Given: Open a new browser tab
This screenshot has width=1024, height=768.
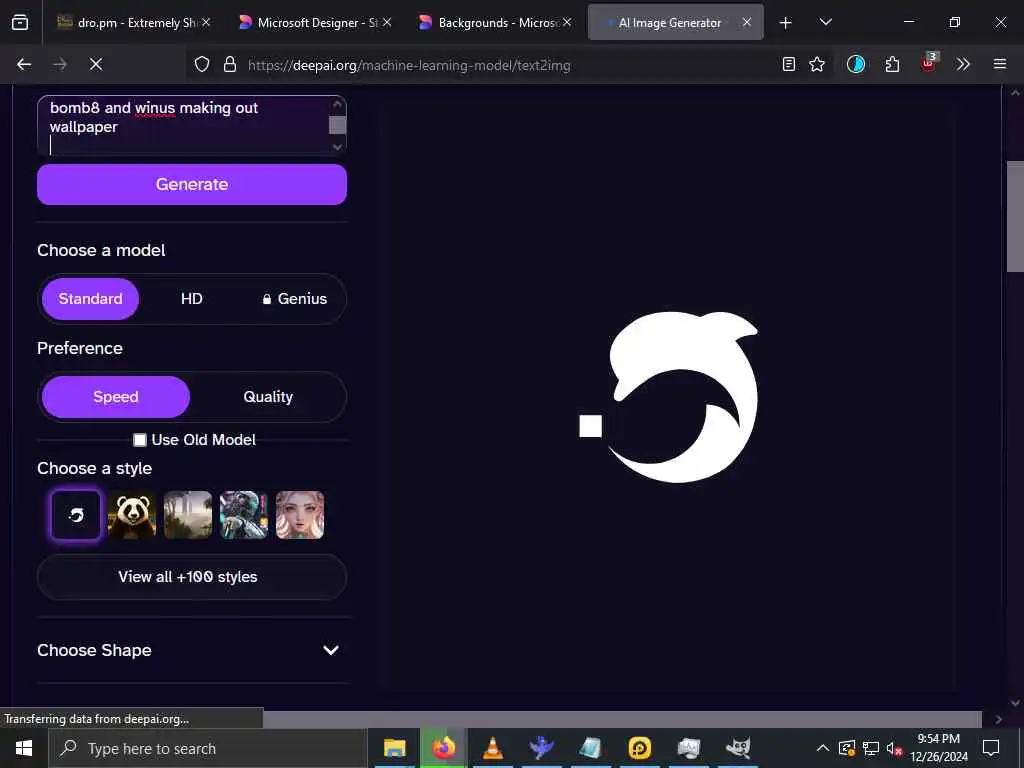Looking at the screenshot, I should coord(786,23).
